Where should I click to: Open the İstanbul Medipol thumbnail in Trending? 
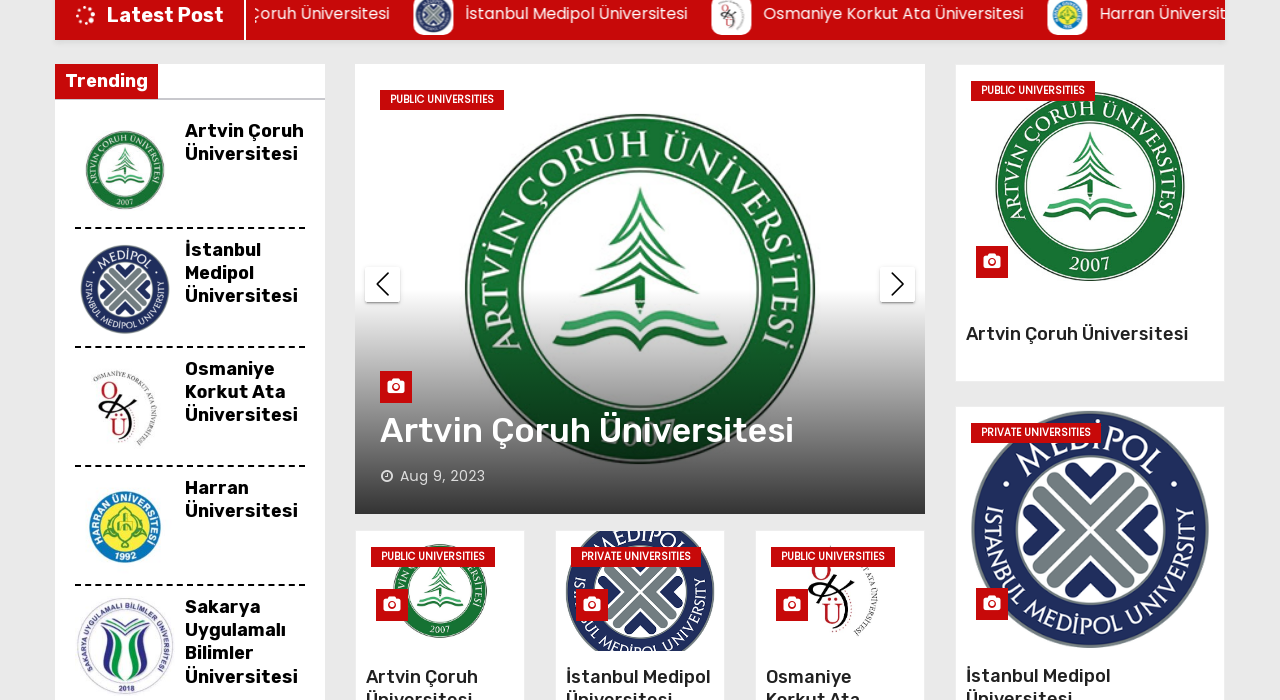(125, 289)
